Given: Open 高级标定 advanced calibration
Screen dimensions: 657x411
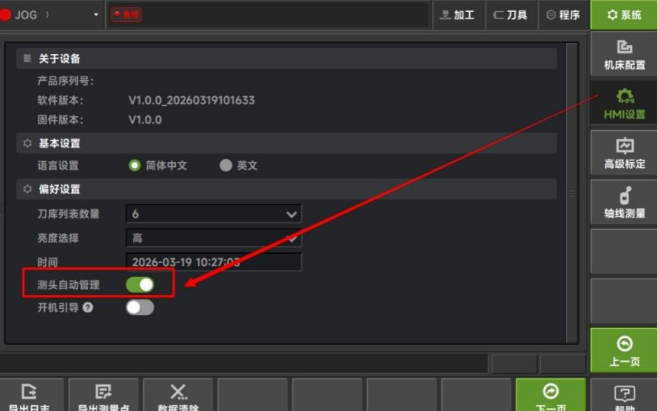Looking at the screenshot, I should 624,154.
